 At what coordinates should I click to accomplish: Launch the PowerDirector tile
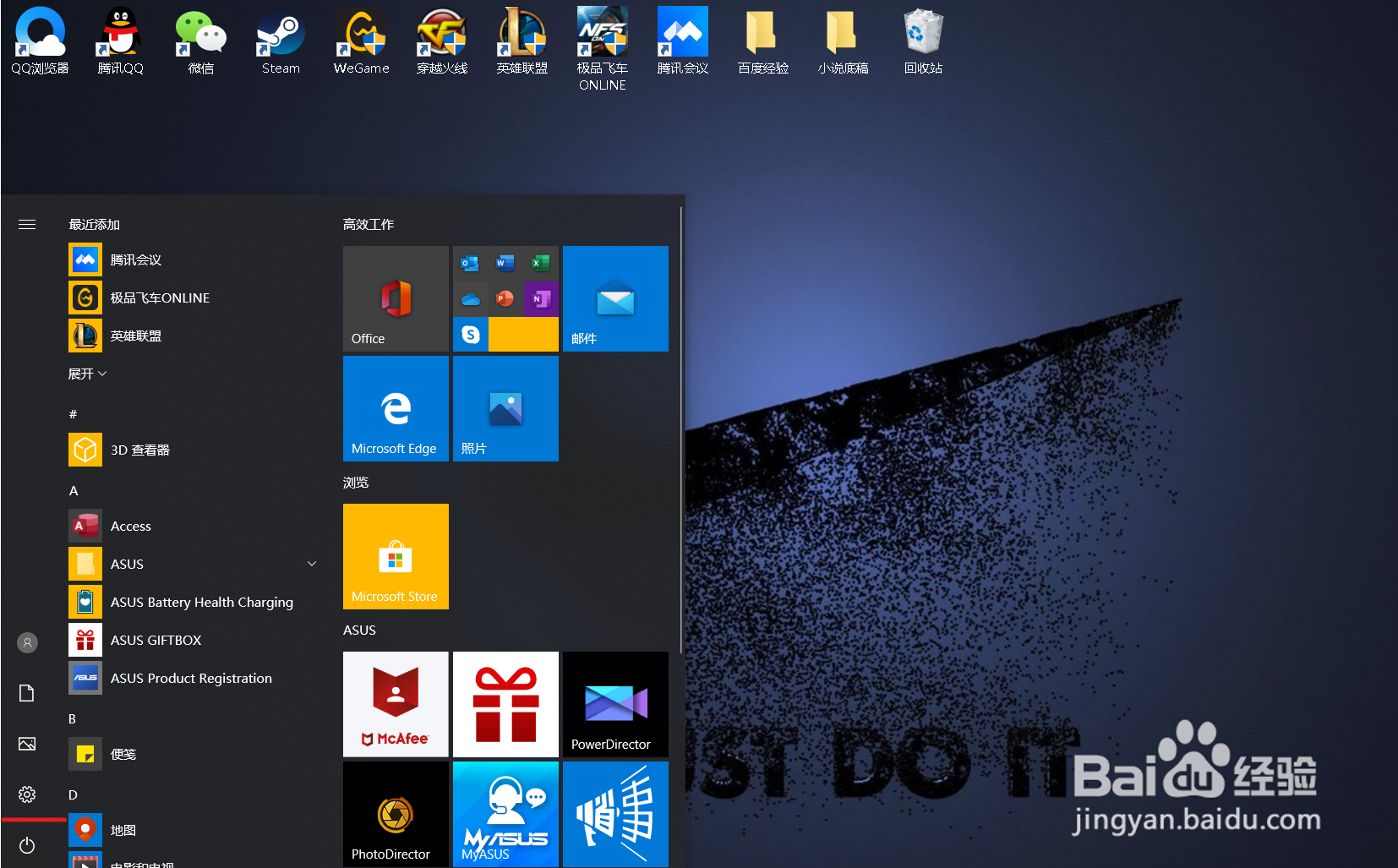[615, 704]
